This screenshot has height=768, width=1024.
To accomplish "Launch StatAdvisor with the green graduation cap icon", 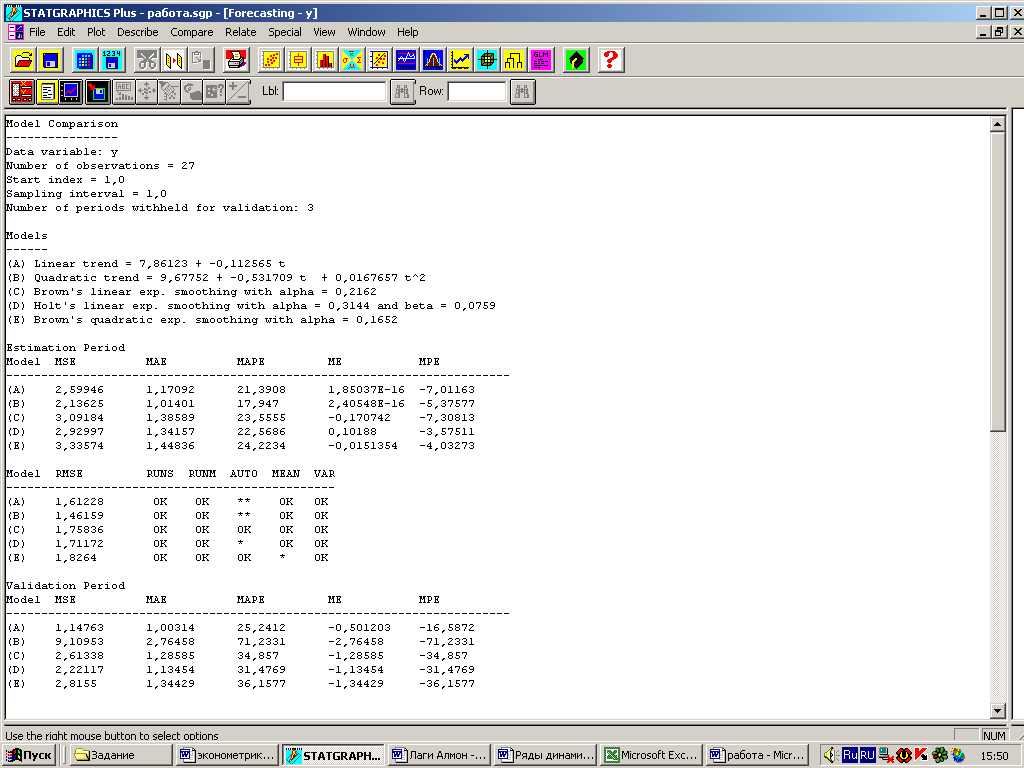I will (575, 60).
